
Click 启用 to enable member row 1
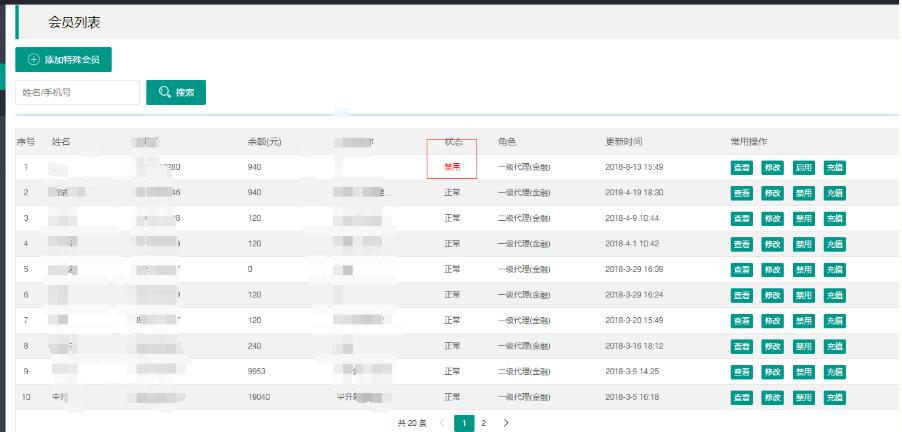(804, 167)
